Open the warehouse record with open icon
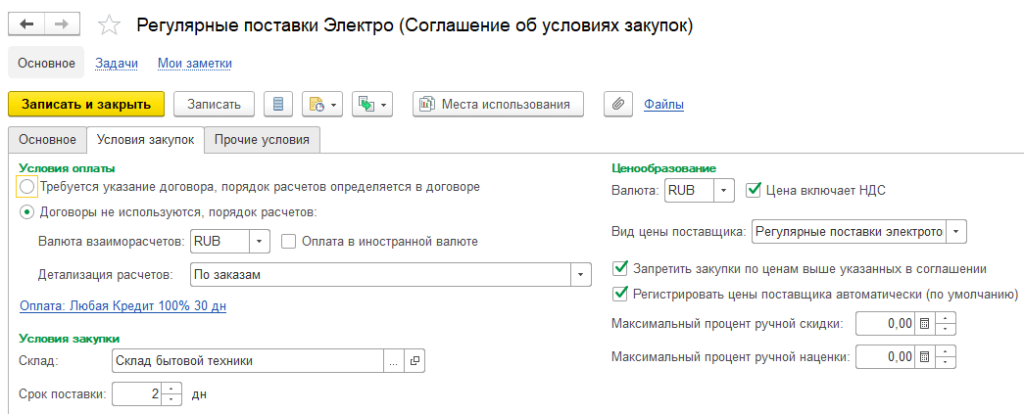1024x414 pixels. click(415, 360)
